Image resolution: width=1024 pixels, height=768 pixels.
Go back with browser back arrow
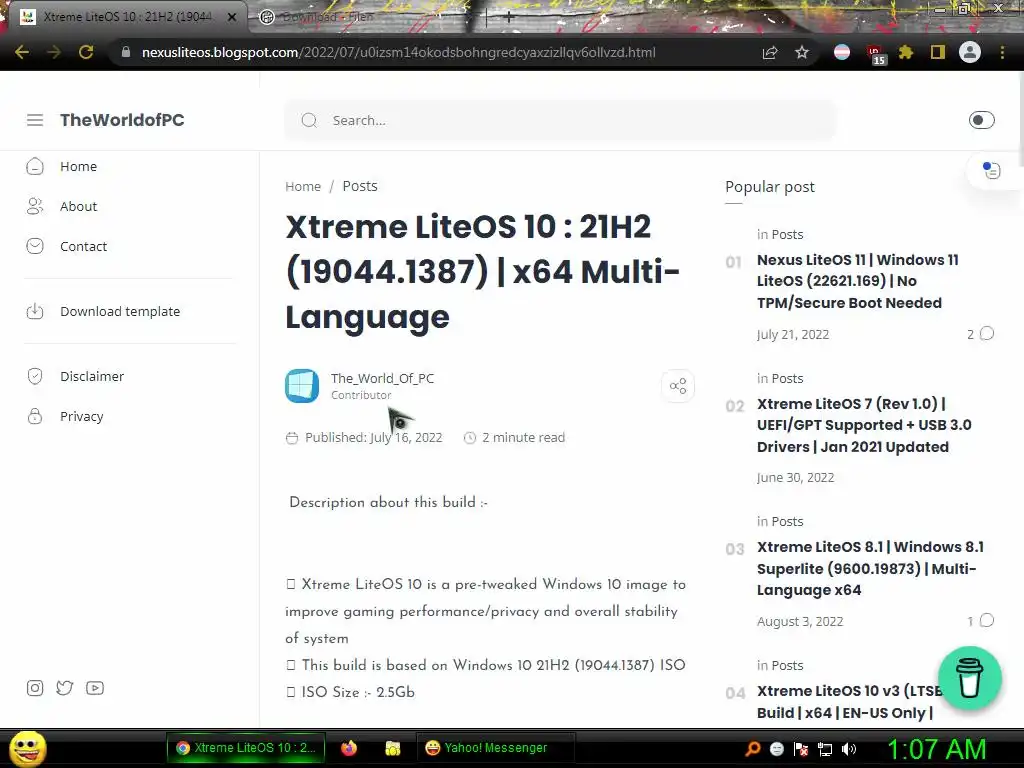coord(22,52)
